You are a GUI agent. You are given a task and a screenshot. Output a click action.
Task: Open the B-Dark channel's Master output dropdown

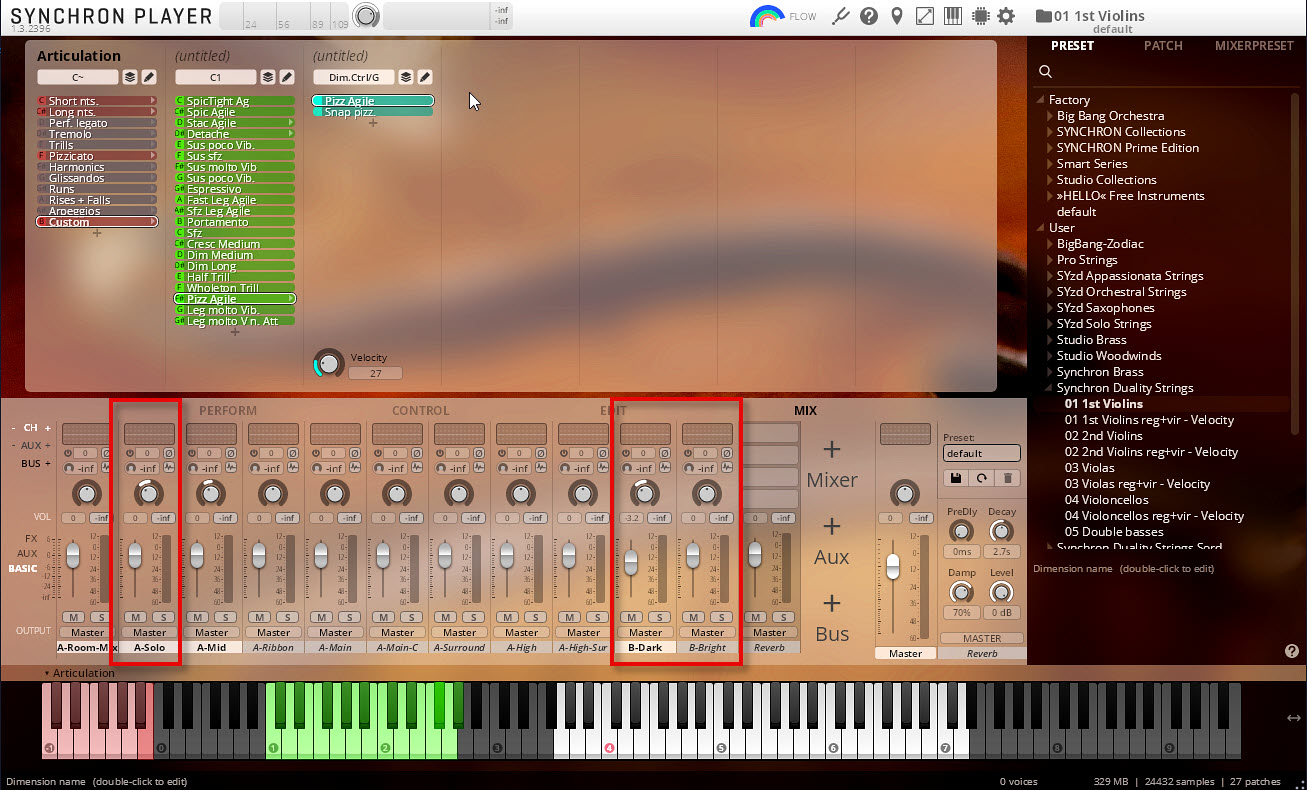(x=645, y=632)
